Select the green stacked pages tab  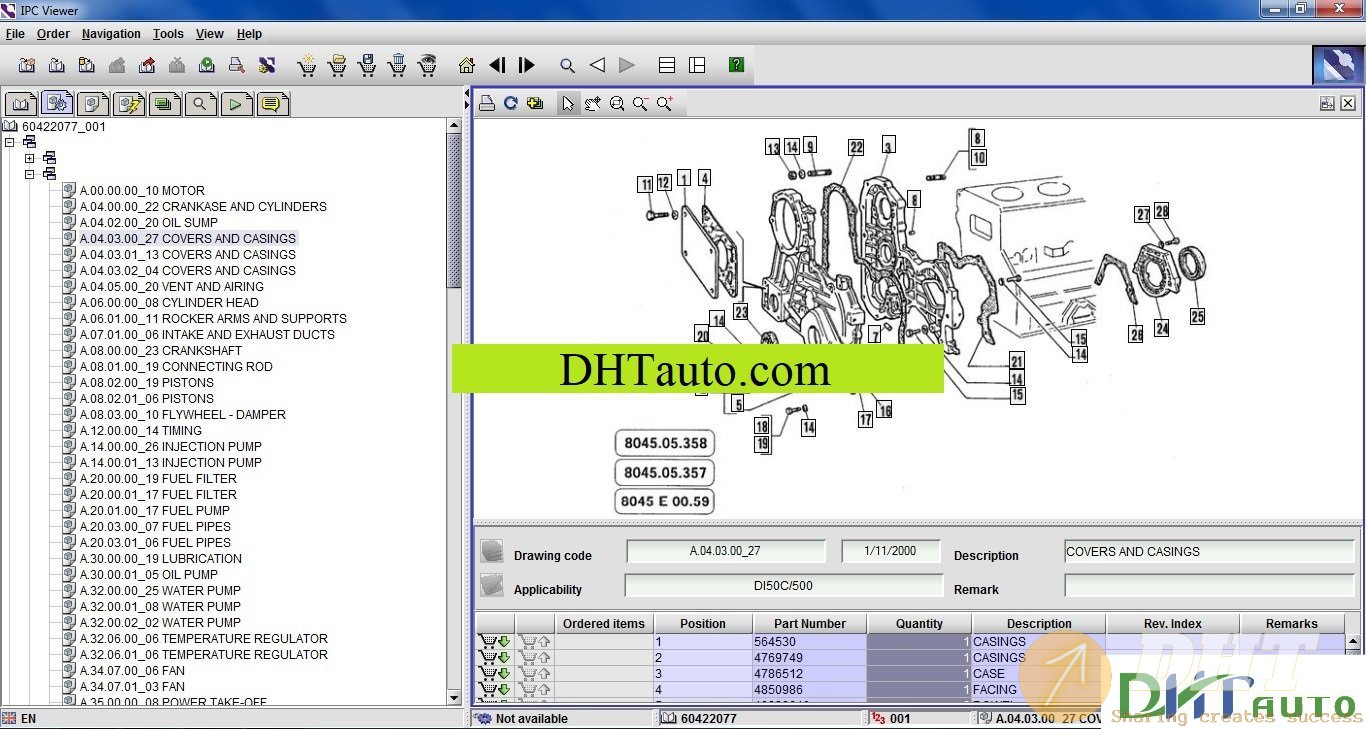pyautogui.click(x=165, y=103)
